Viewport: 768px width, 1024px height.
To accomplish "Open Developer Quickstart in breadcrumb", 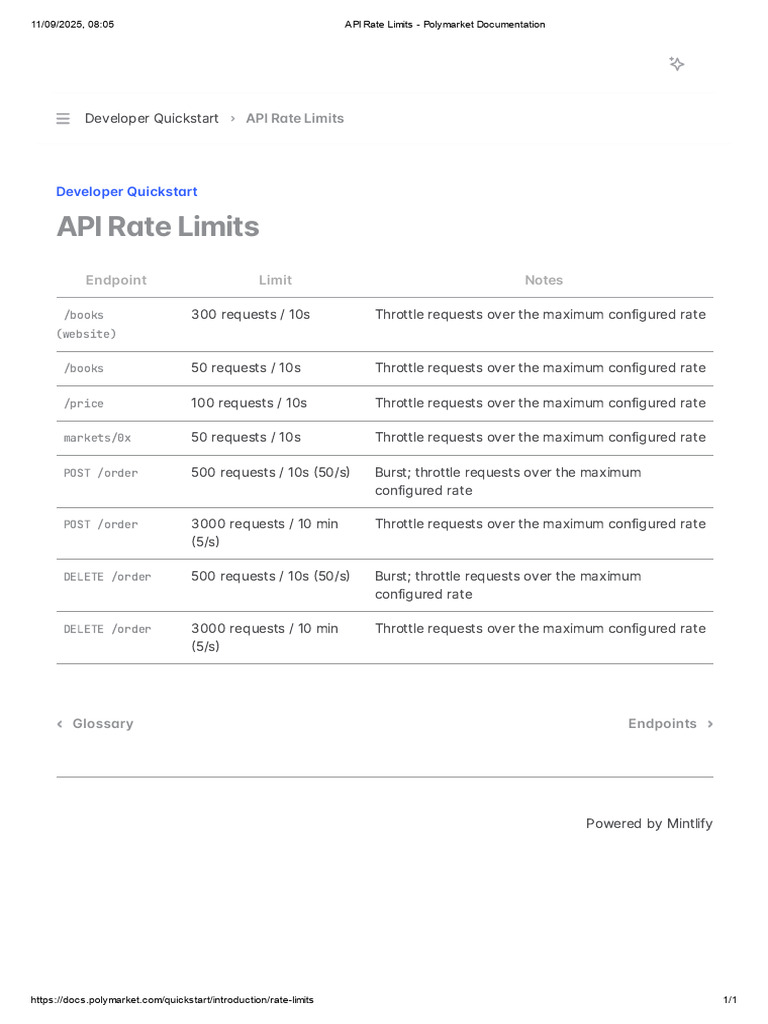I will tap(152, 118).
